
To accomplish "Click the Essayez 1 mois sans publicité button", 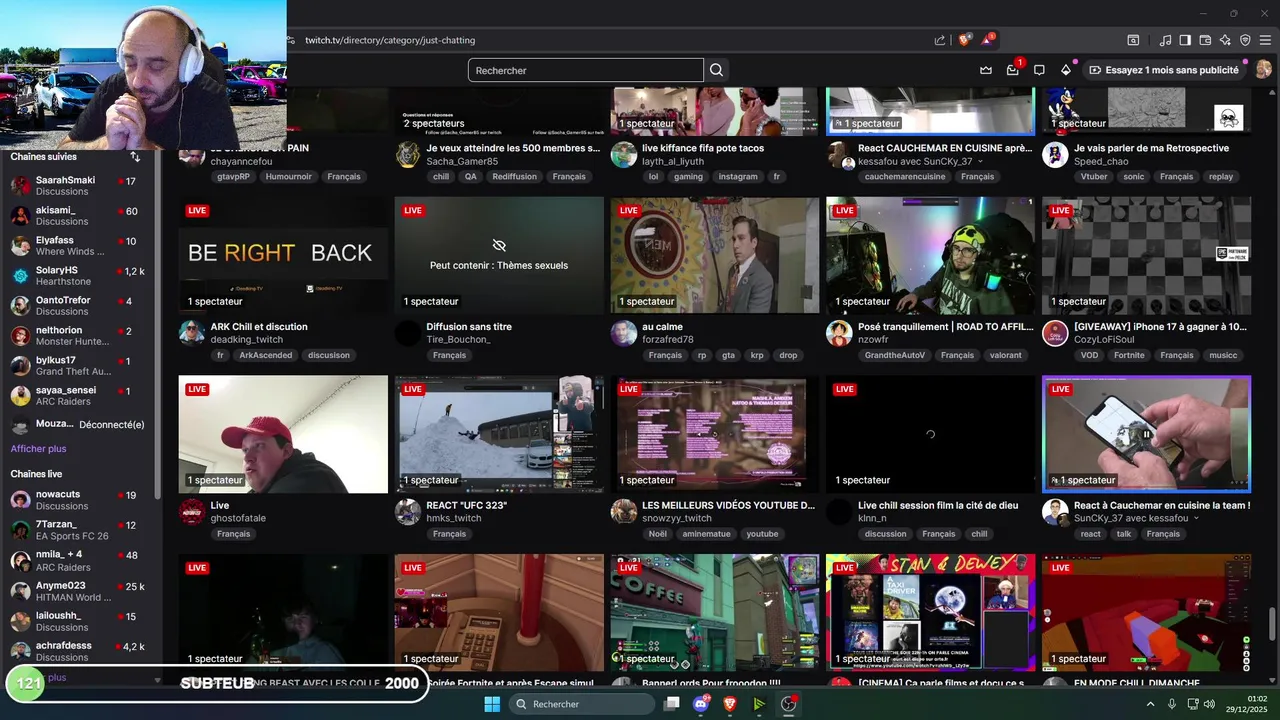I will 1165,70.
